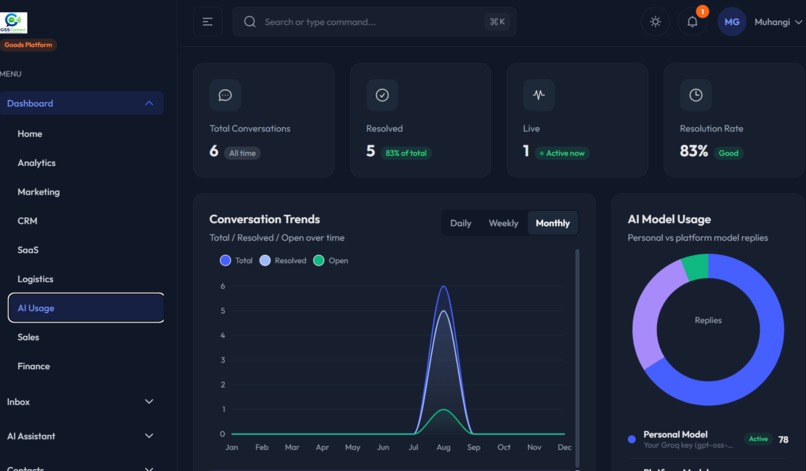Screen dimensions: 806x471
Task: Click the sidebar collapse hamburger icon
Action: (208, 22)
